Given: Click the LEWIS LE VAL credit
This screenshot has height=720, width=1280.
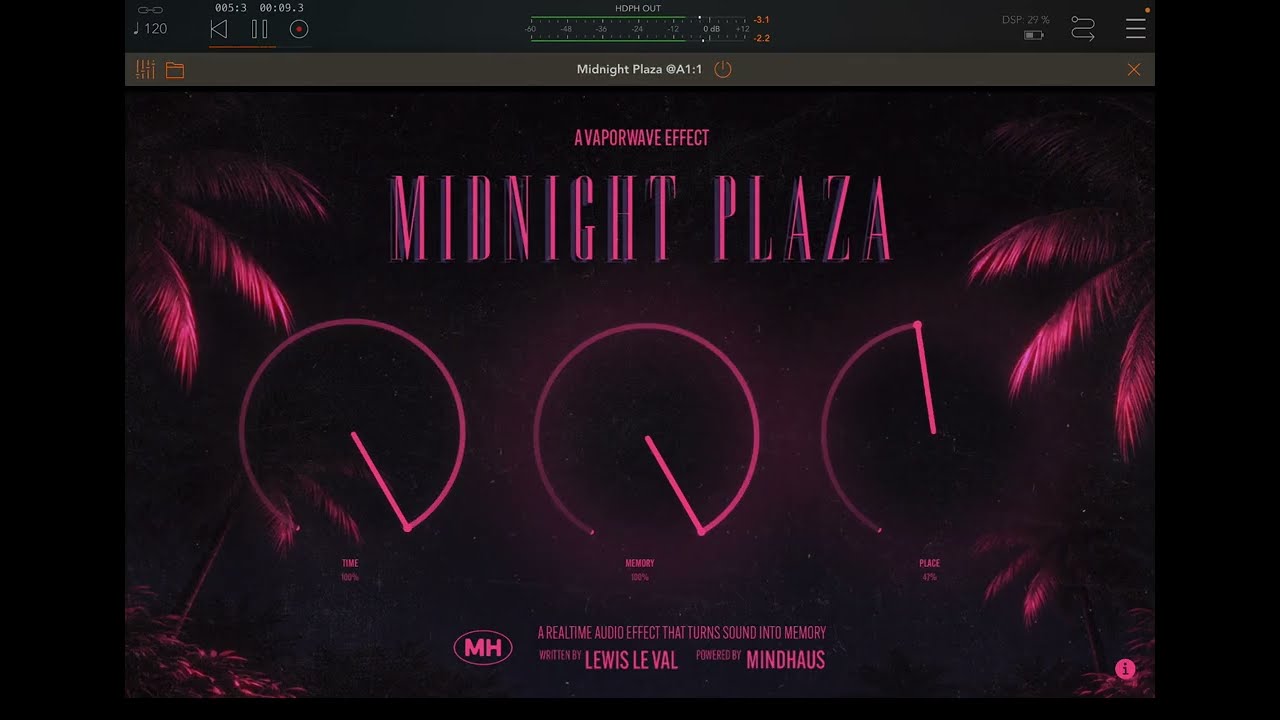Looking at the screenshot, I should pyautogui.click(x=631, y=659).
